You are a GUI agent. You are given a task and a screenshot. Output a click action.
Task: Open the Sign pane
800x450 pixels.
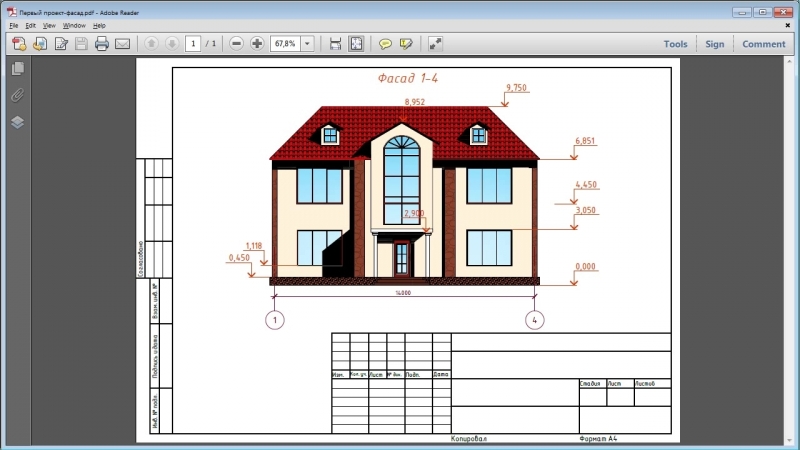point(715,44)
